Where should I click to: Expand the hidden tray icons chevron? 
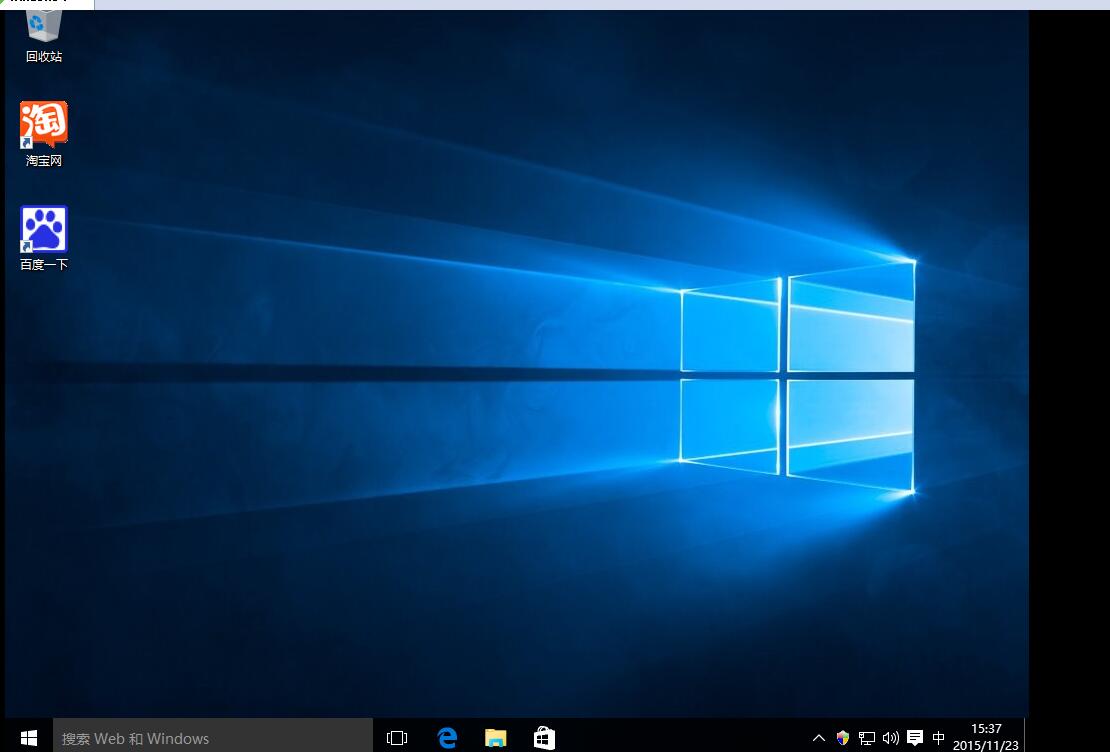[819, 738]
